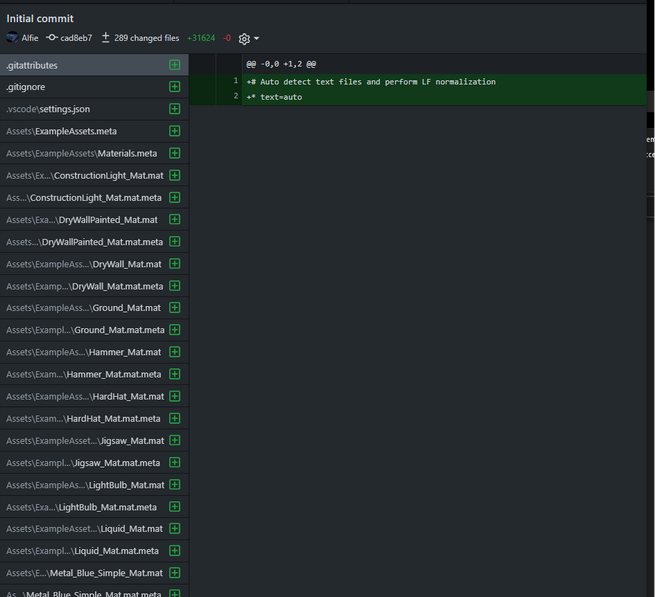655x597 pixels.
Task: Click the 289 changed files indicator
Action: [x=141, y=38]
